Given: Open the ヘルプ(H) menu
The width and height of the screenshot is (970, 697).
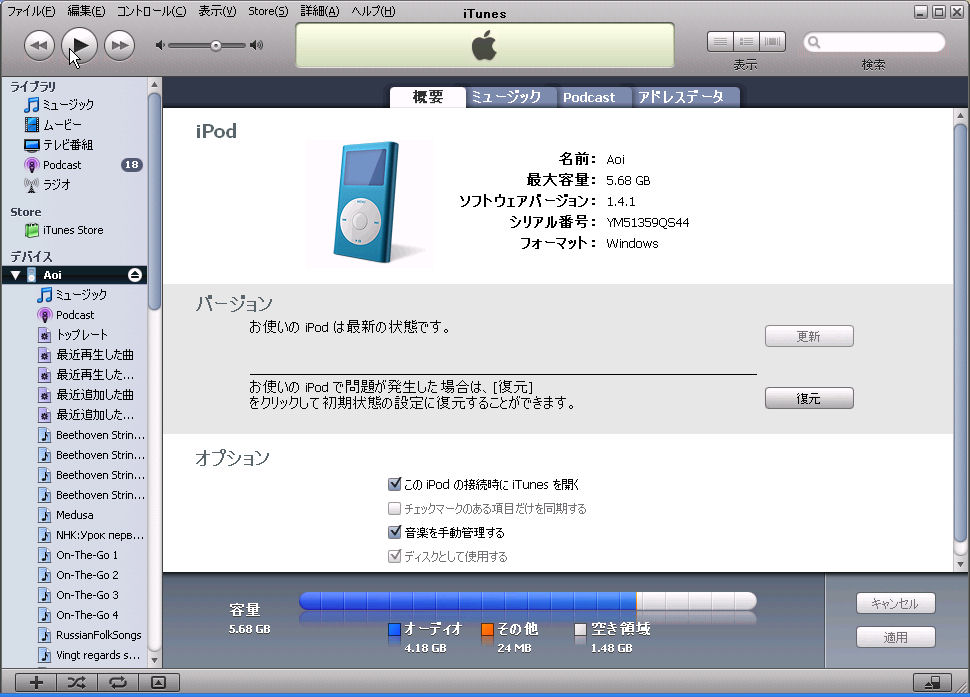Looking at the screenshot, I should [373, 11].
